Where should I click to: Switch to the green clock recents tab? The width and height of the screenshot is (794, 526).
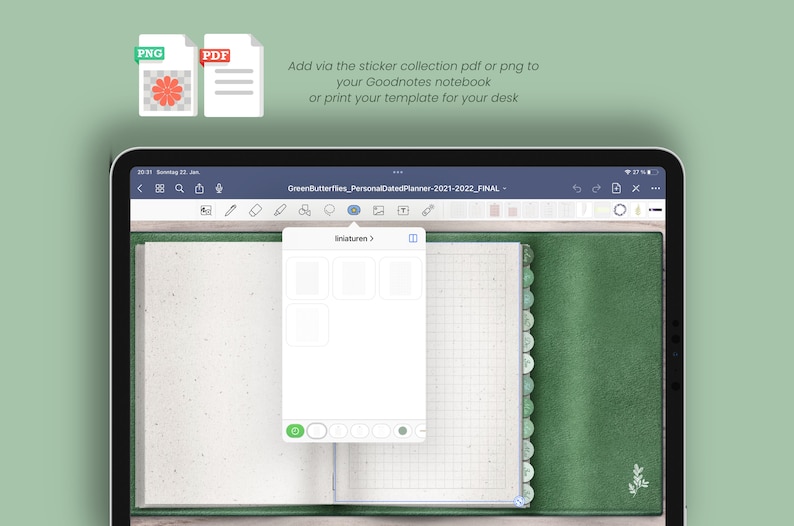pos(295,431)
